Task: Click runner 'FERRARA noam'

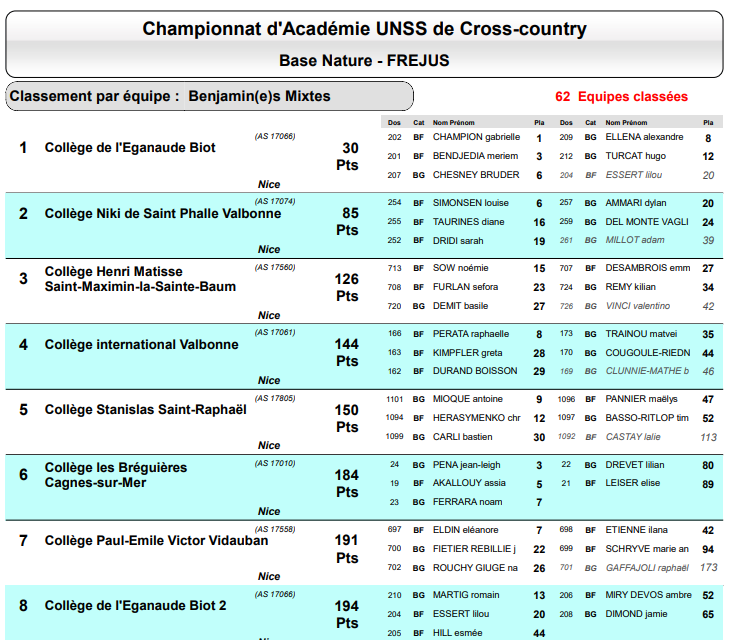Action: pos(467,502)
